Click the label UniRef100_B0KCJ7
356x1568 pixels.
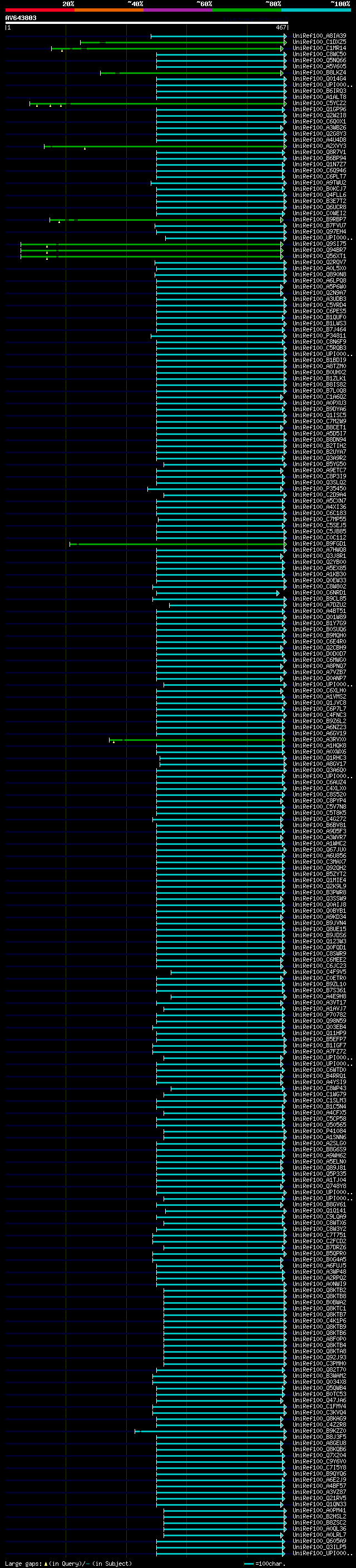coord(319,189)
